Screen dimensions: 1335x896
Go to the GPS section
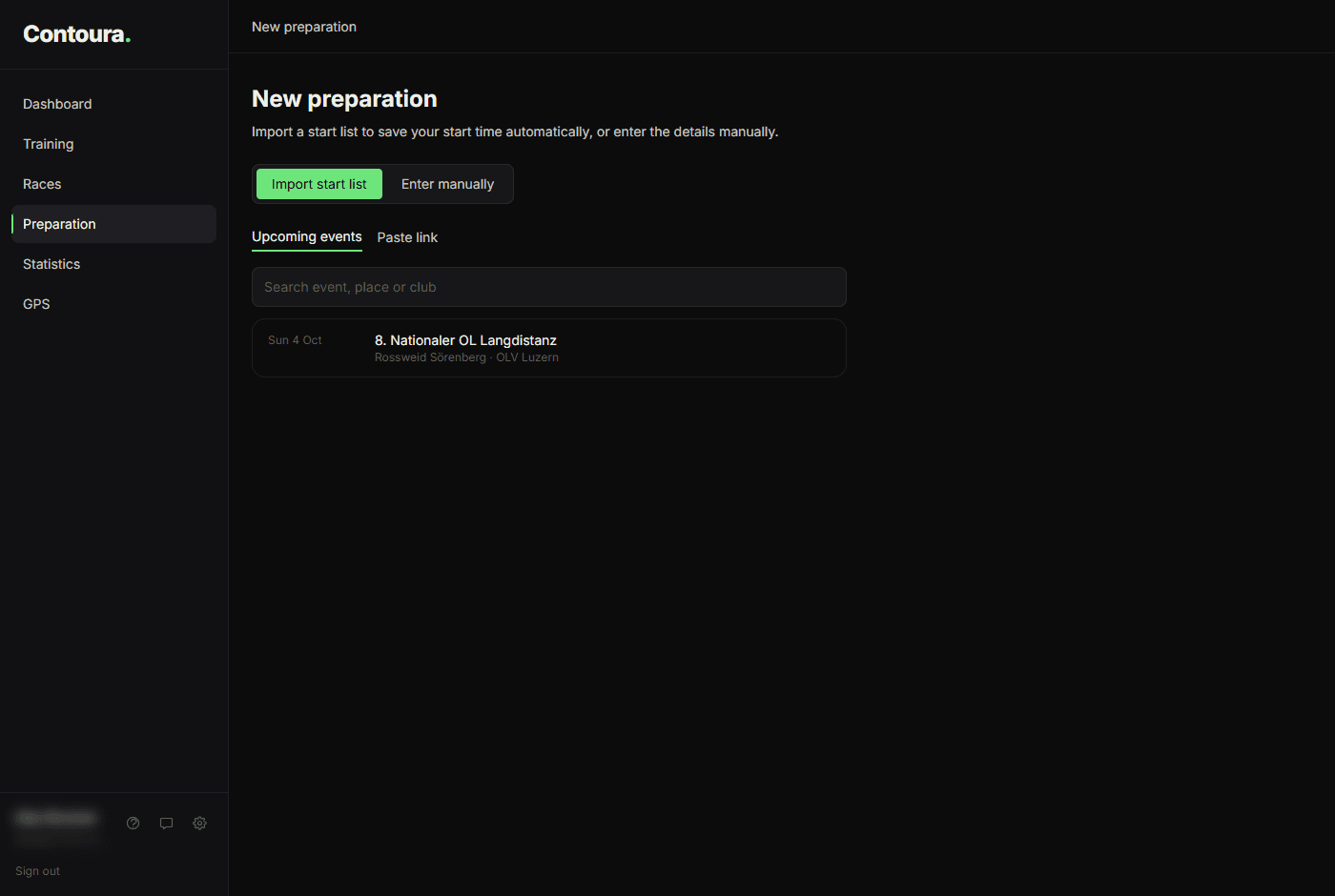coord(114,304)
